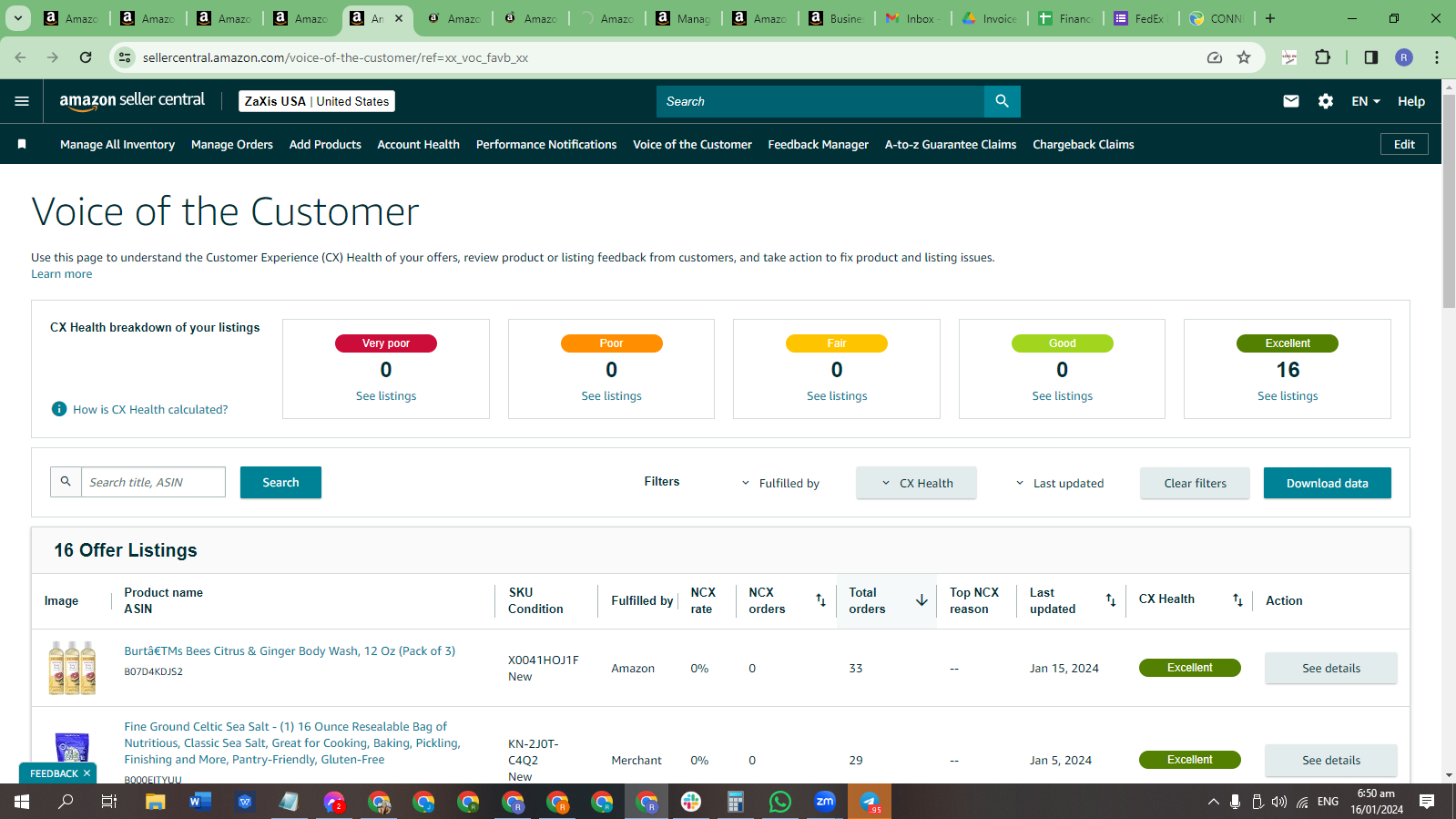
Task: Open WhatsApp from the taskbar
Action: click(780, 802)
